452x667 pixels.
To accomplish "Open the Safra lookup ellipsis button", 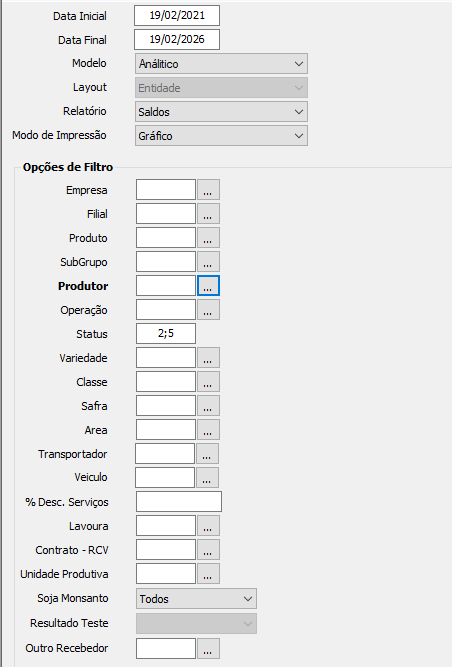I will pos(208,406).
